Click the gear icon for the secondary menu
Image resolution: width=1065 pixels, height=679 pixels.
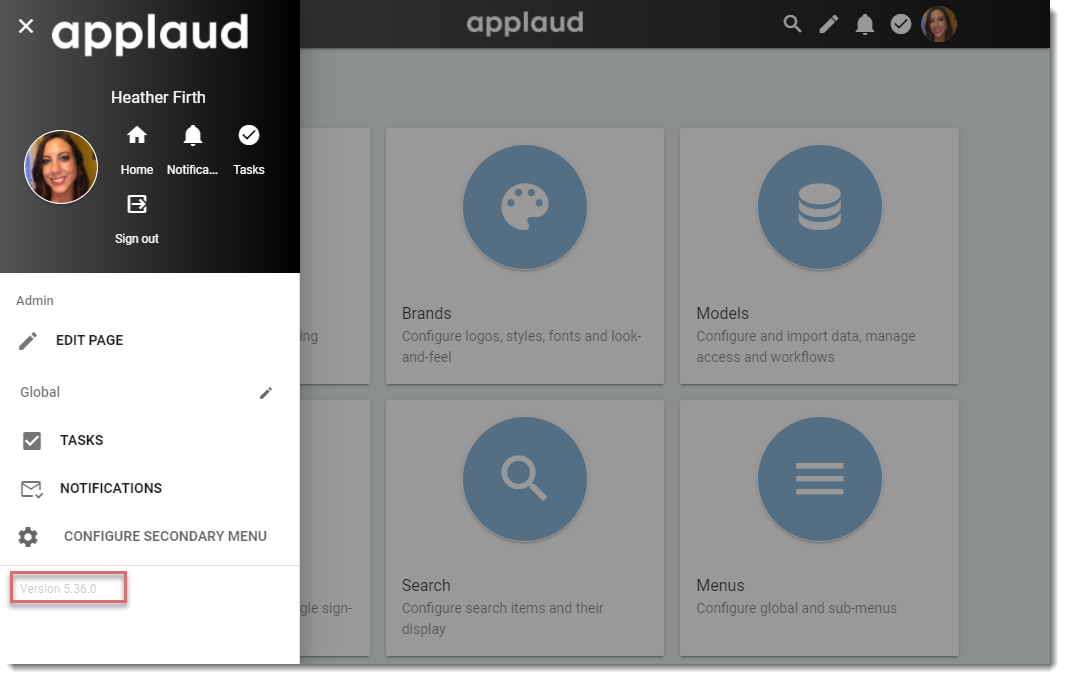point(28,537)
